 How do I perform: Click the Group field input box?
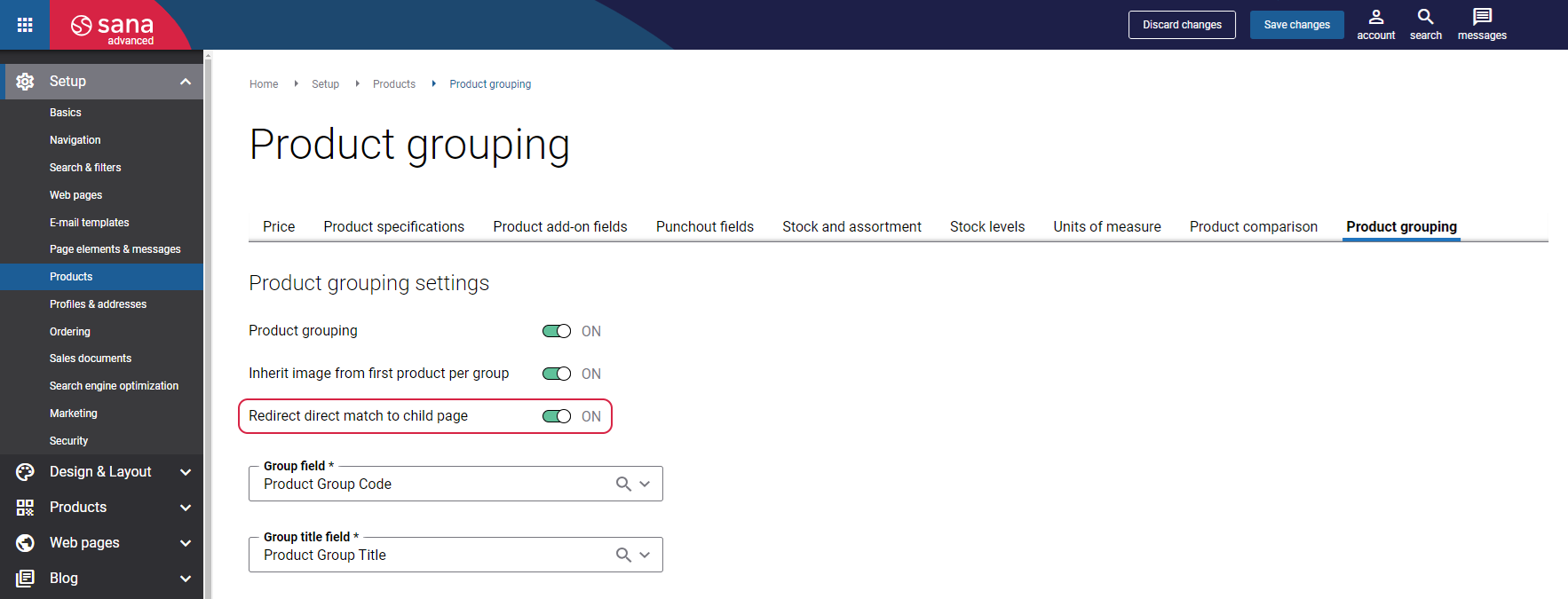[x=455, y=484]
